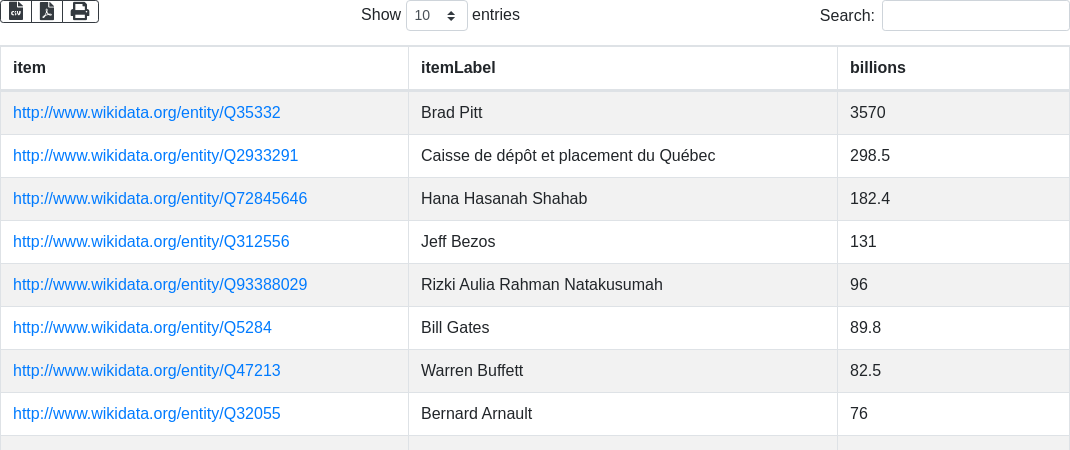Follow the Q72845646 entity link
1070x450 pixels.
pos(160,199)
